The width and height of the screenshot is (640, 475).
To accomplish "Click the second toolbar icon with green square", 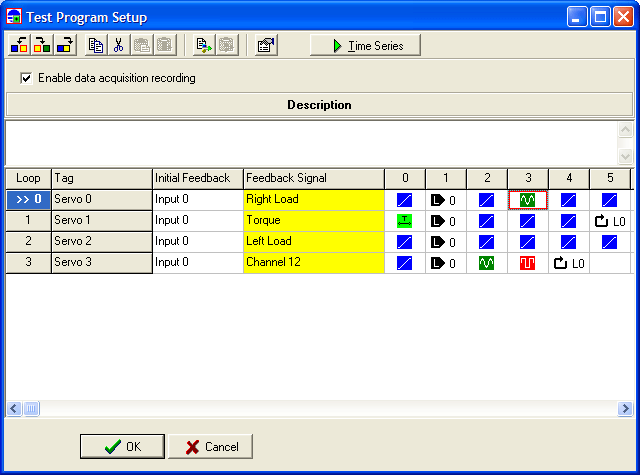I will pyautogui.click(x=42, y=45).
